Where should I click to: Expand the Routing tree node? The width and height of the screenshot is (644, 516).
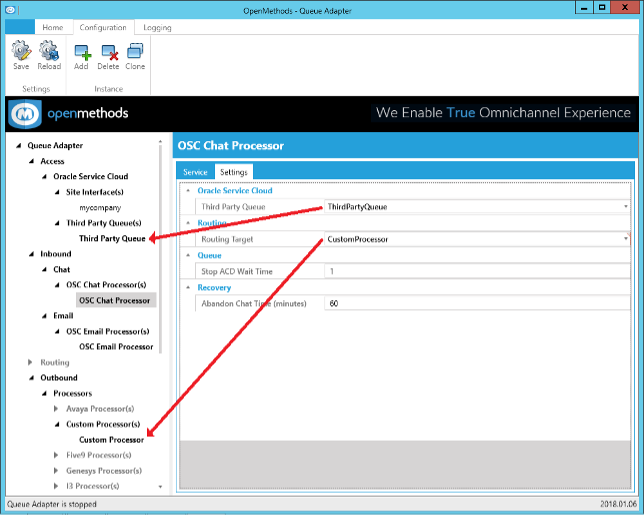pos(30,362)
